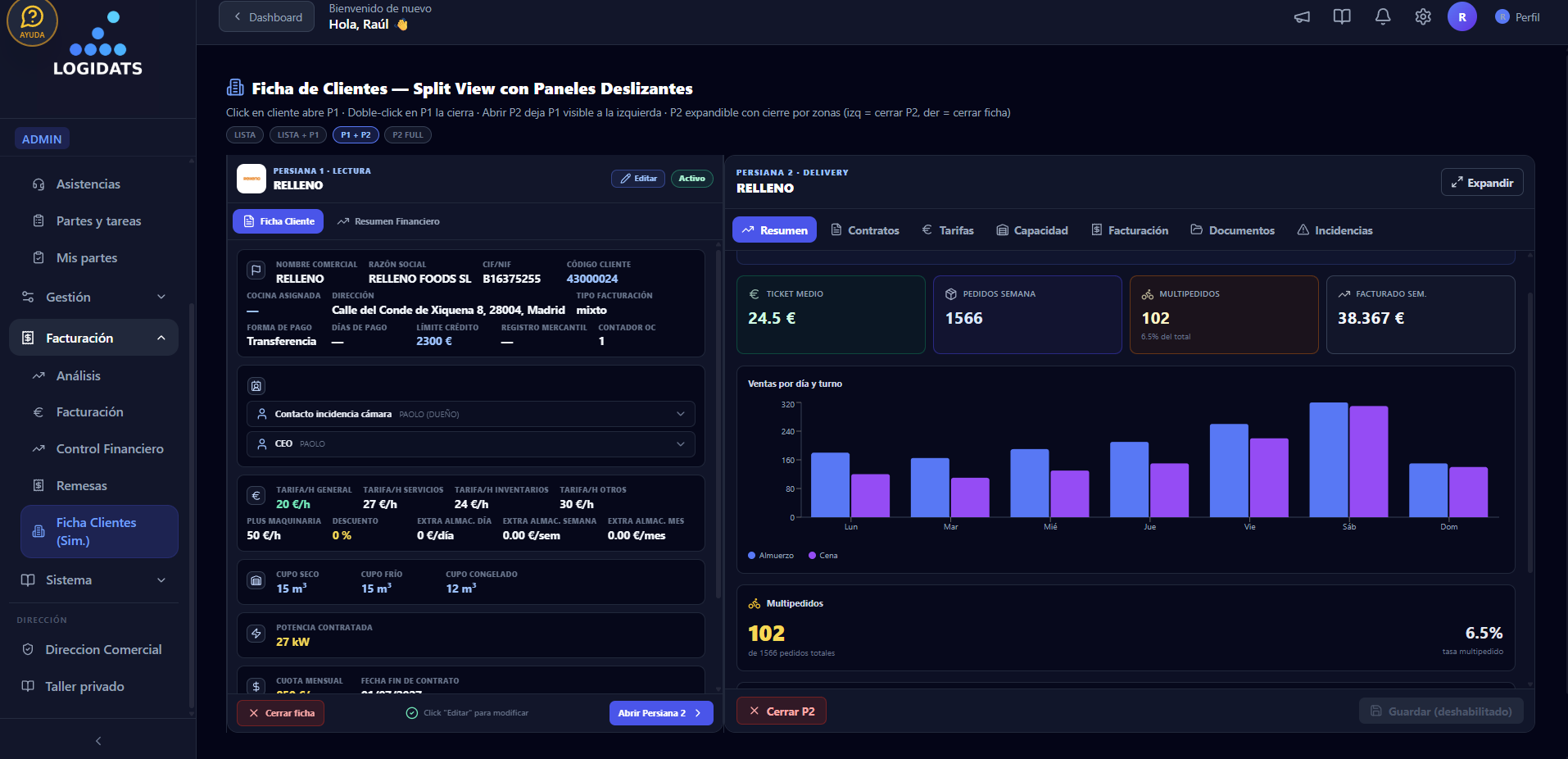
Task: Click the Control Financiero trend icon
Action: 39,448
